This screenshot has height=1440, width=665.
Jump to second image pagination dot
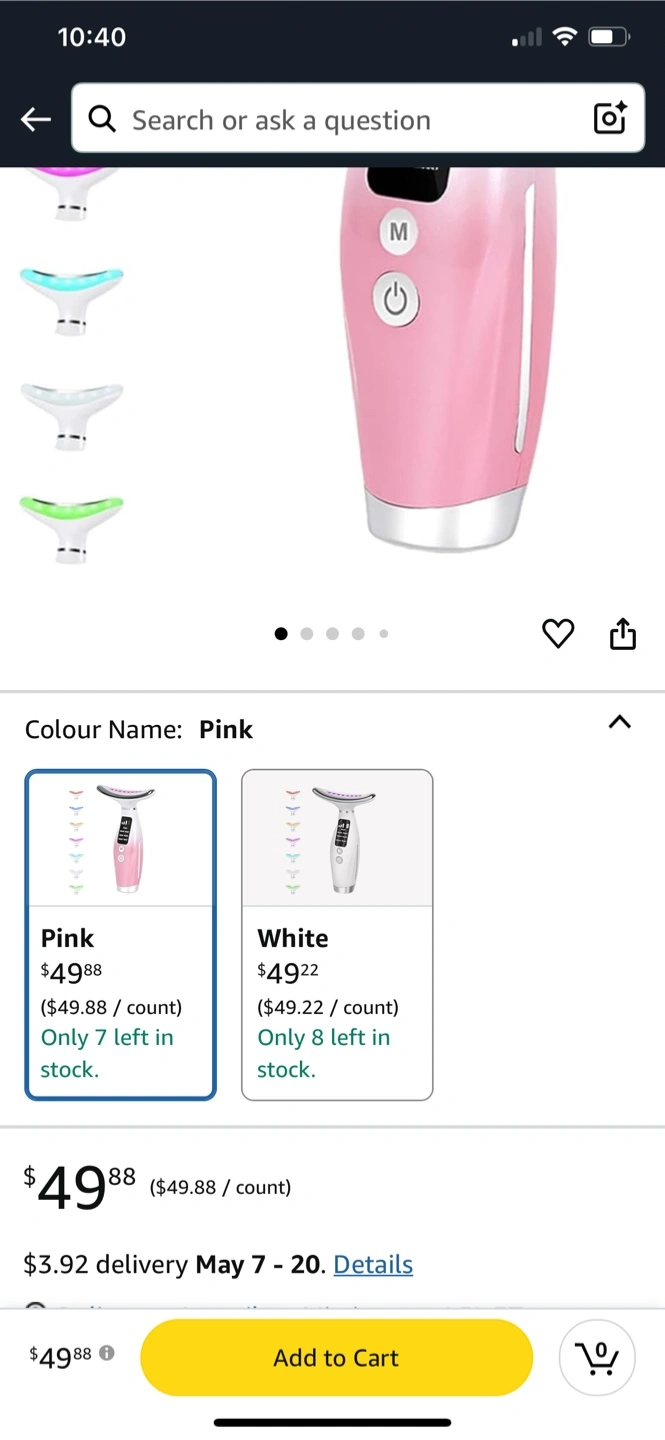pyautogui.click(x=307, y=633)
